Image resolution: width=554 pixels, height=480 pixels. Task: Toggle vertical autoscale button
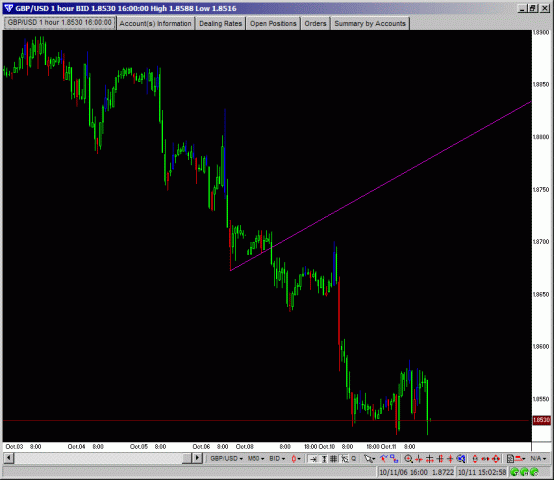click(323, 458)
